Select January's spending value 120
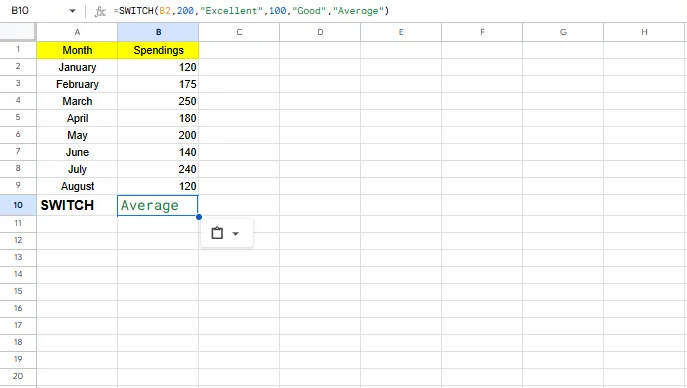 [158, 67]
